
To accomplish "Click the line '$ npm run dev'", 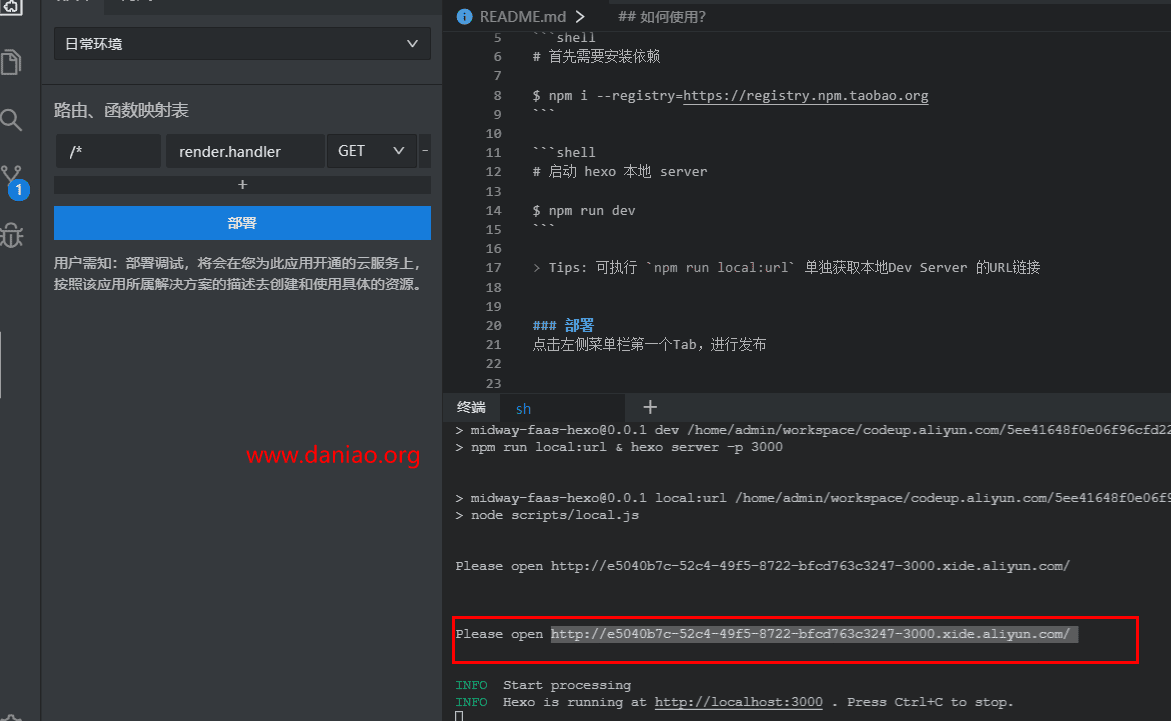I will (584, 211).
